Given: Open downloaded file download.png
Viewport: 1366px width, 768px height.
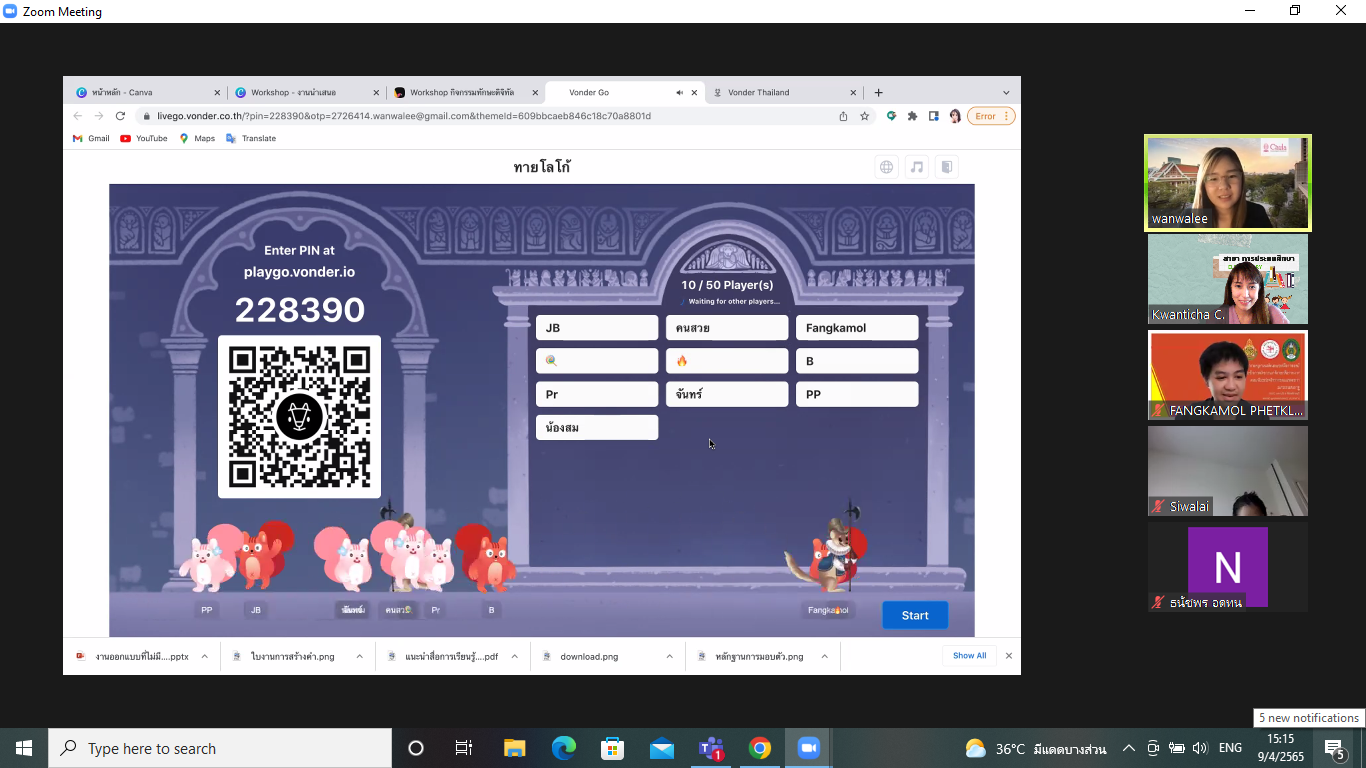Looking at the screenshot, I should tap(589, 656).
